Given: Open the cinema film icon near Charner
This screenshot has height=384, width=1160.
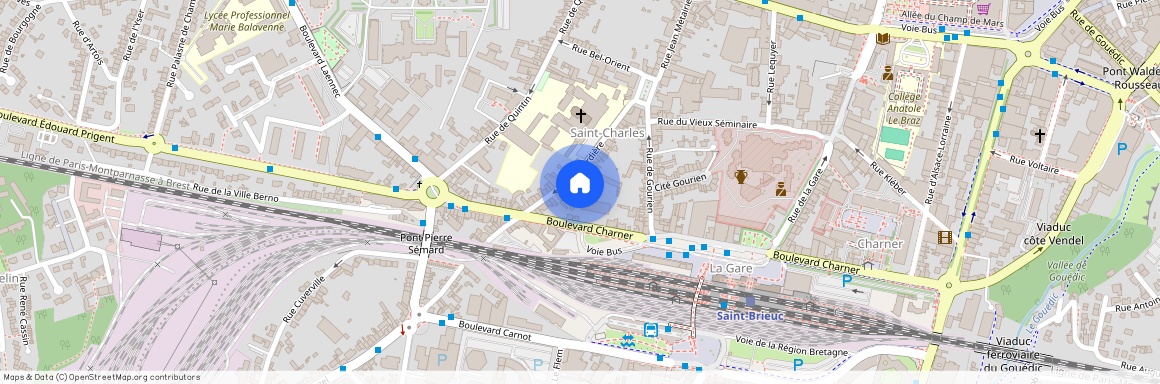Looking at the screenshot, I should (944, 237).
